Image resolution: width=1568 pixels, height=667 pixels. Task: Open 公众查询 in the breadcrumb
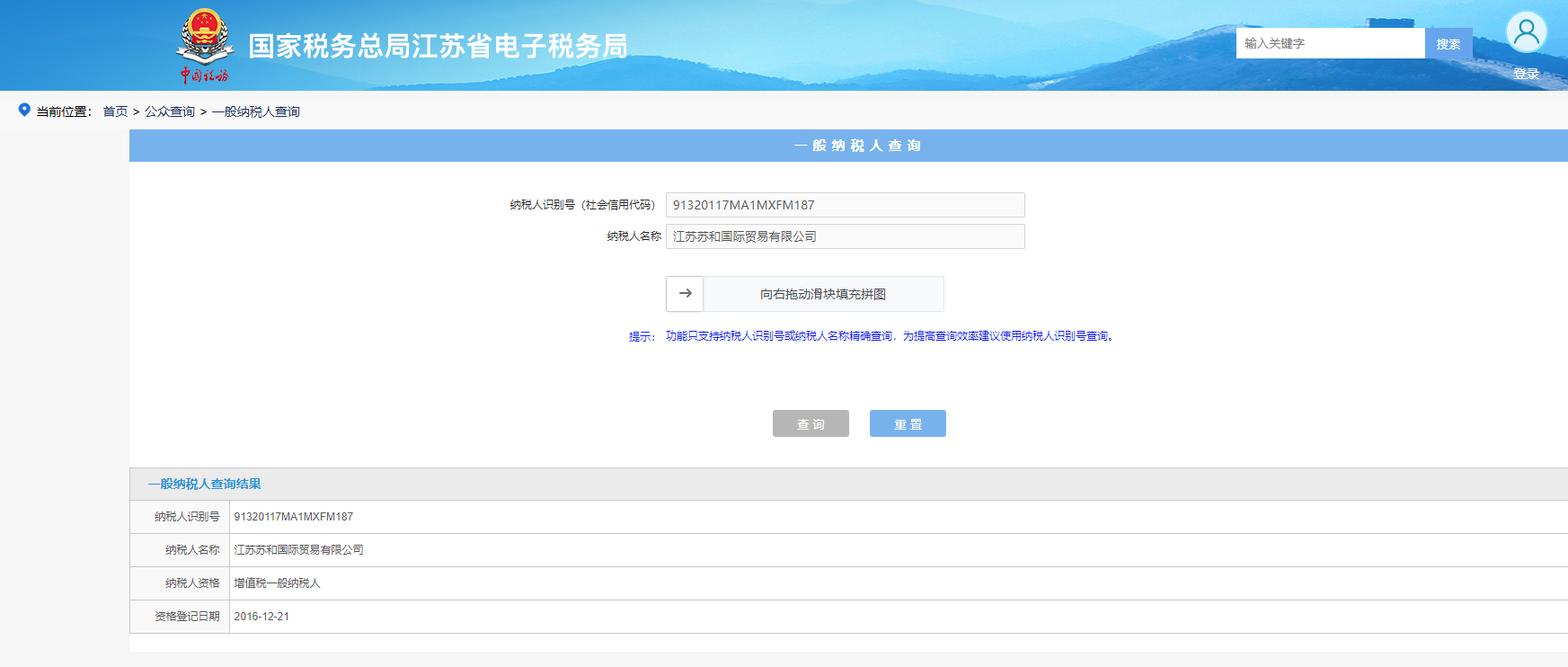point(170,111)
